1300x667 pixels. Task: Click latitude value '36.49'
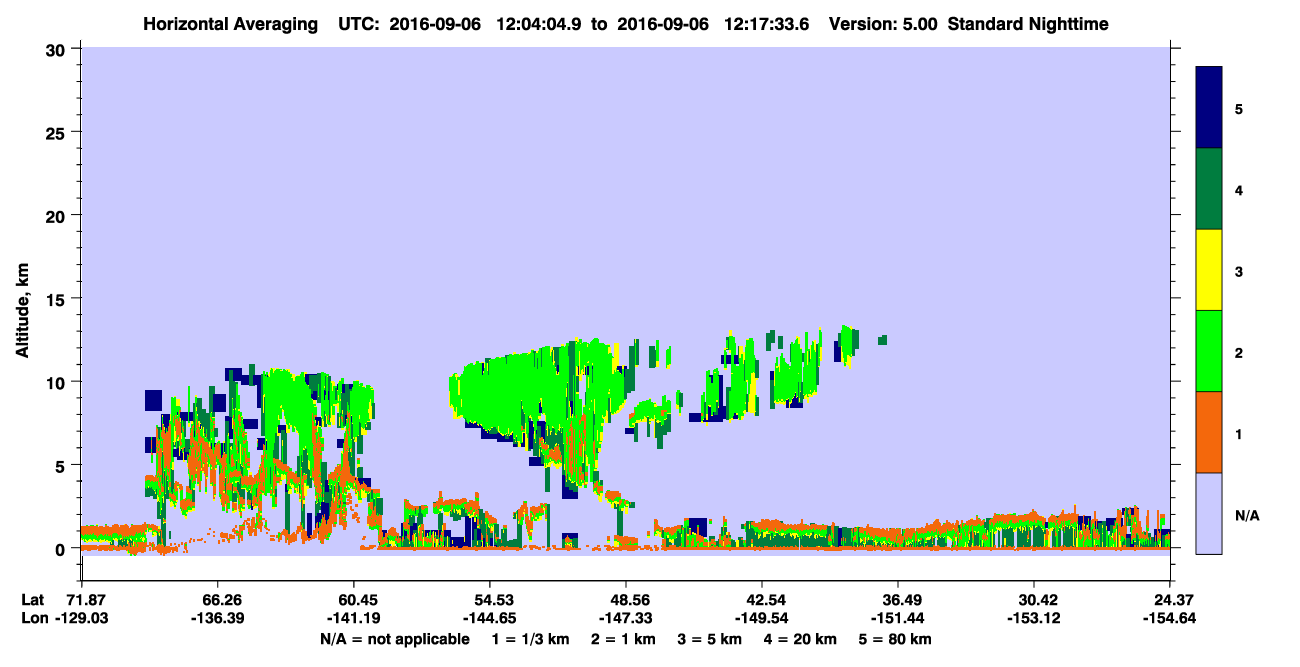pyautogui.click(x=898, y=600)
